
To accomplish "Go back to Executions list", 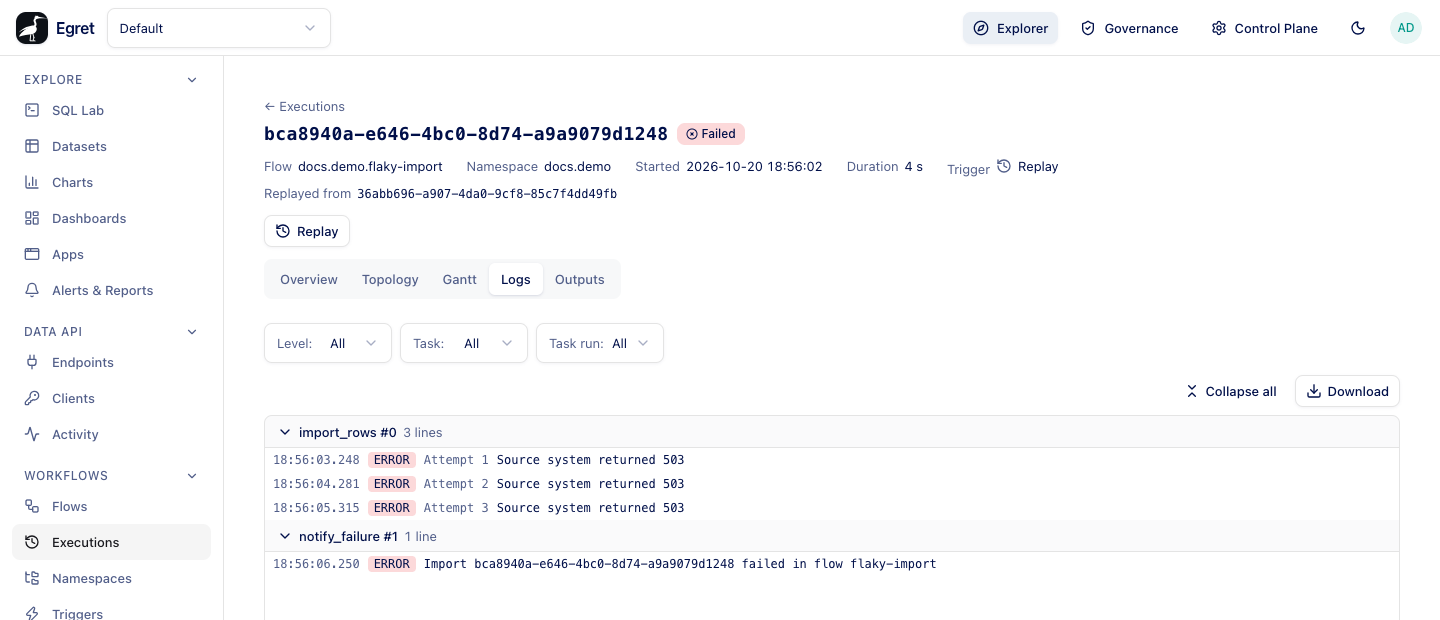I will (x=304, y=106).
